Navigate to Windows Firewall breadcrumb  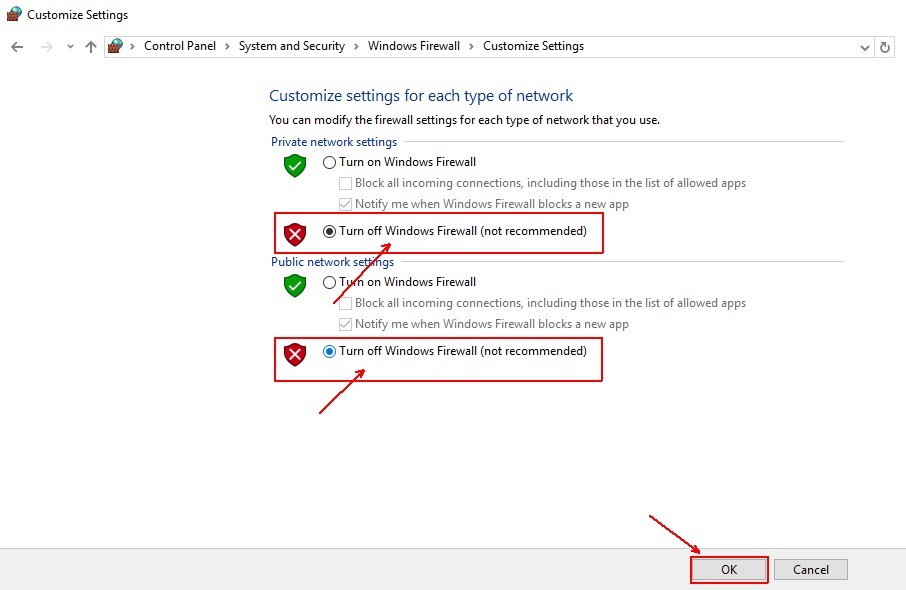[x=414, y=46]
